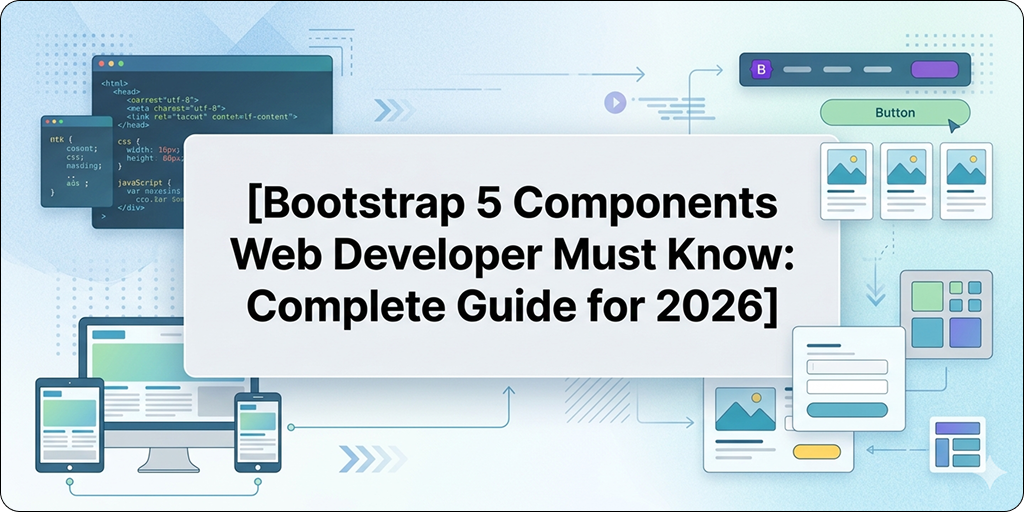
Task: Click the image placeholder on the card with the yellow button
Action: [745, 409]
